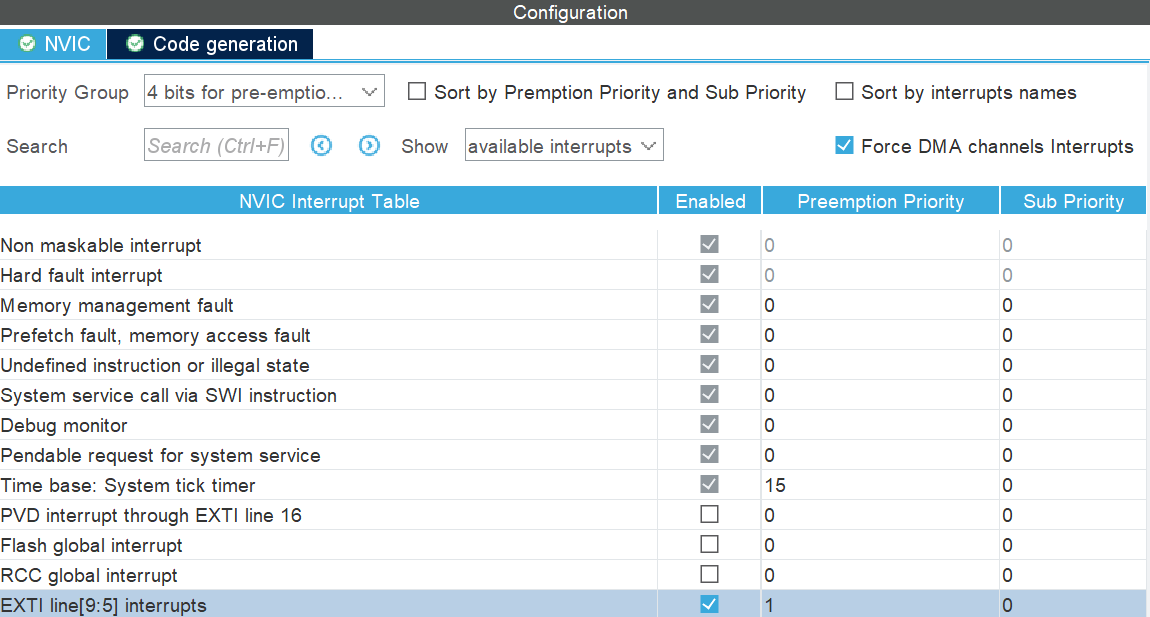Switch to the NVIC tab

pos(54,44)
